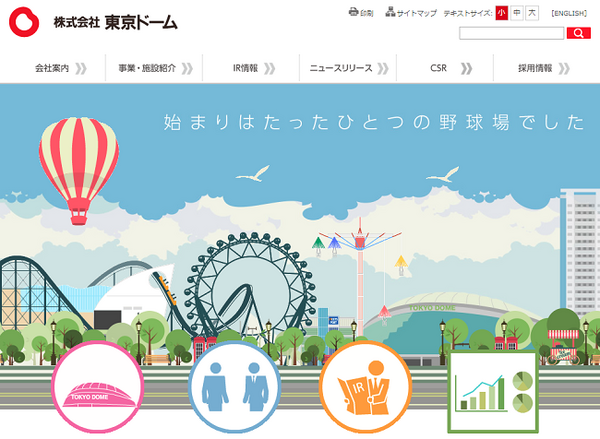
Task: Open the pink Tokyo Dome stadium circle icon
Action: [x=98, y=387]
